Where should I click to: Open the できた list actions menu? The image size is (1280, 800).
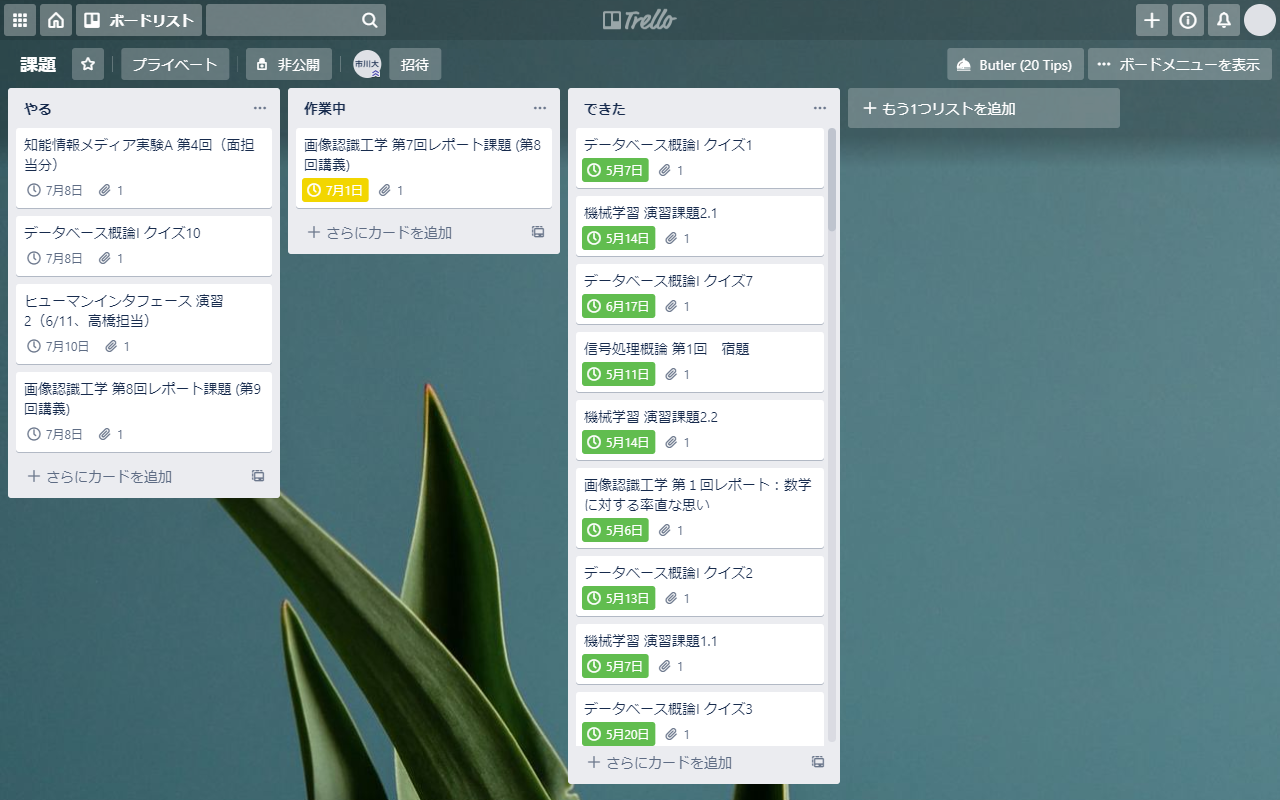[x=819, y=108]
